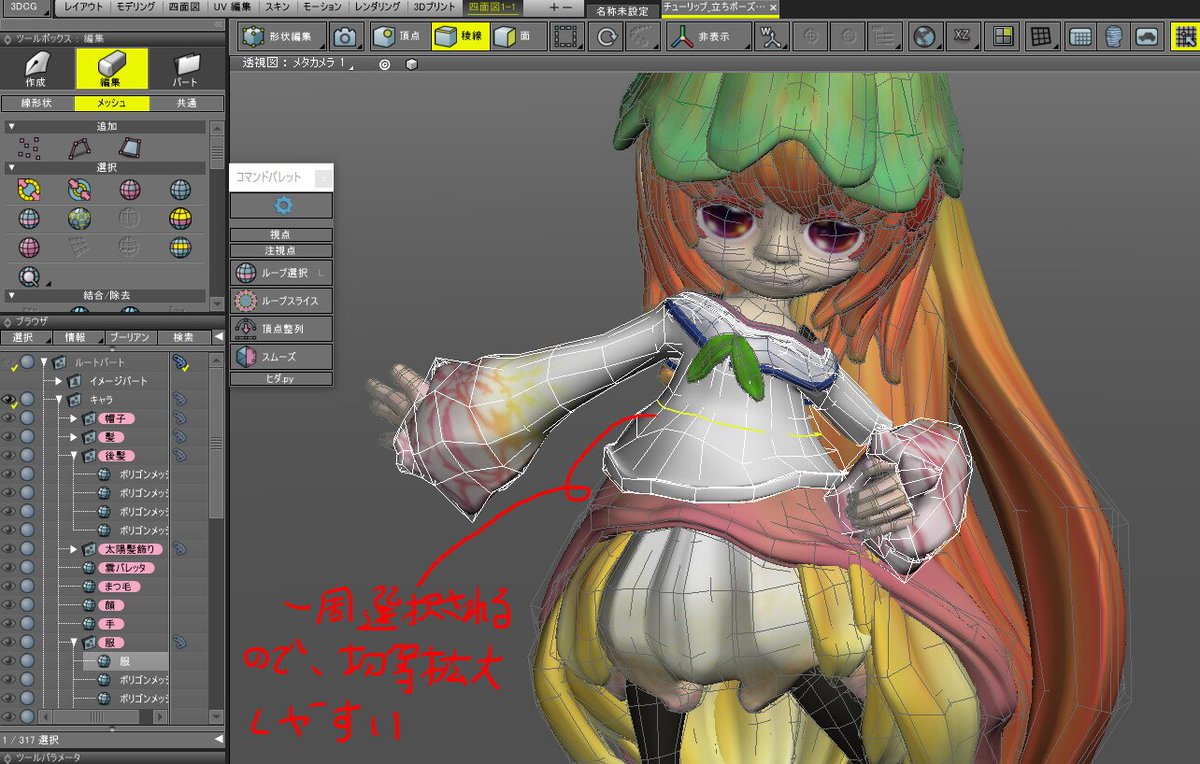Image resolution: width=1200 pixels, height=764 pixels.
Task: Collapse the 後髪 part in browser
Action: (x=74, y=456)
